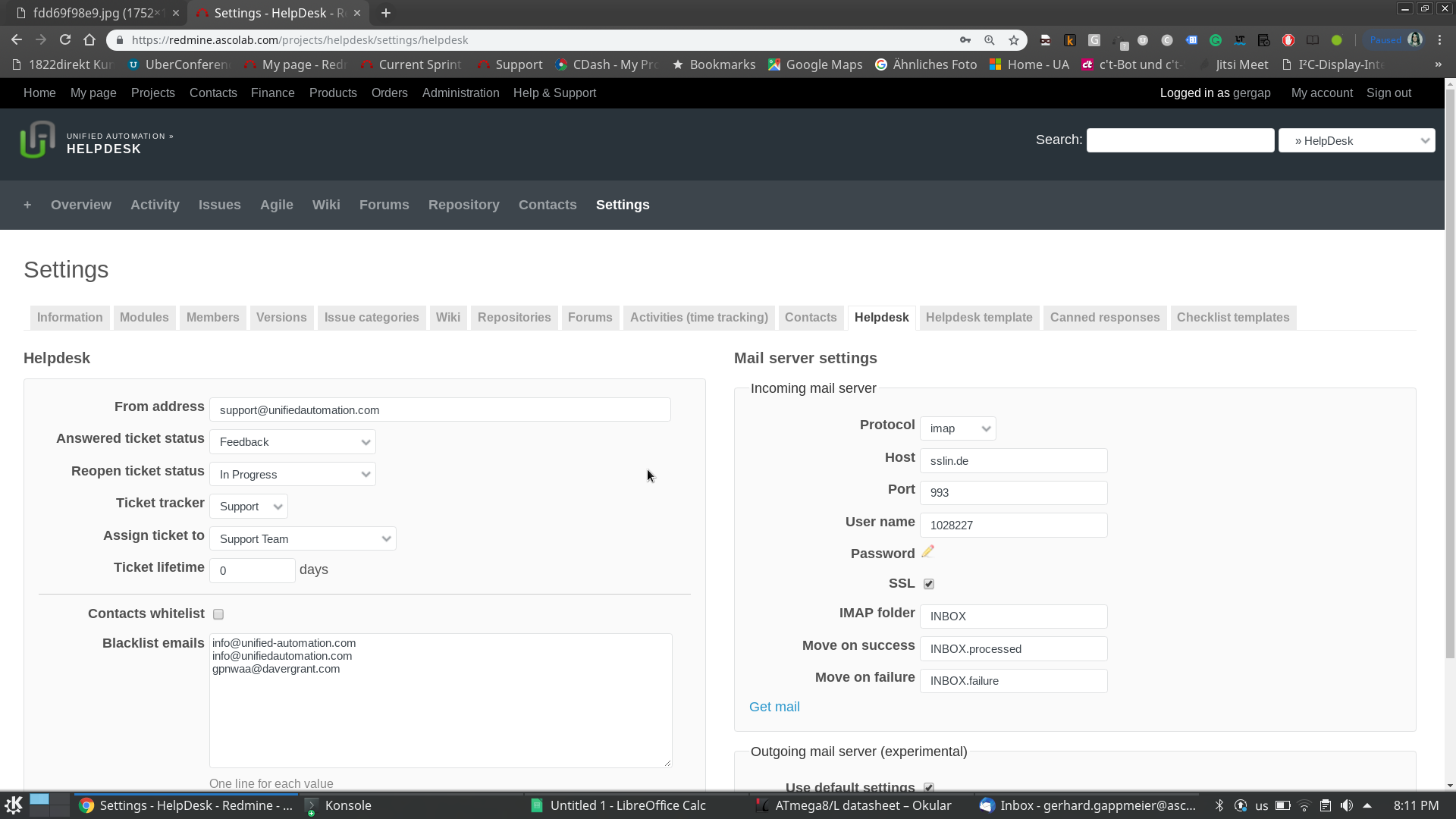Click the Ticket lifetime days field
The height and width of the screenshot is (819, 1456).
click(253, 571)
